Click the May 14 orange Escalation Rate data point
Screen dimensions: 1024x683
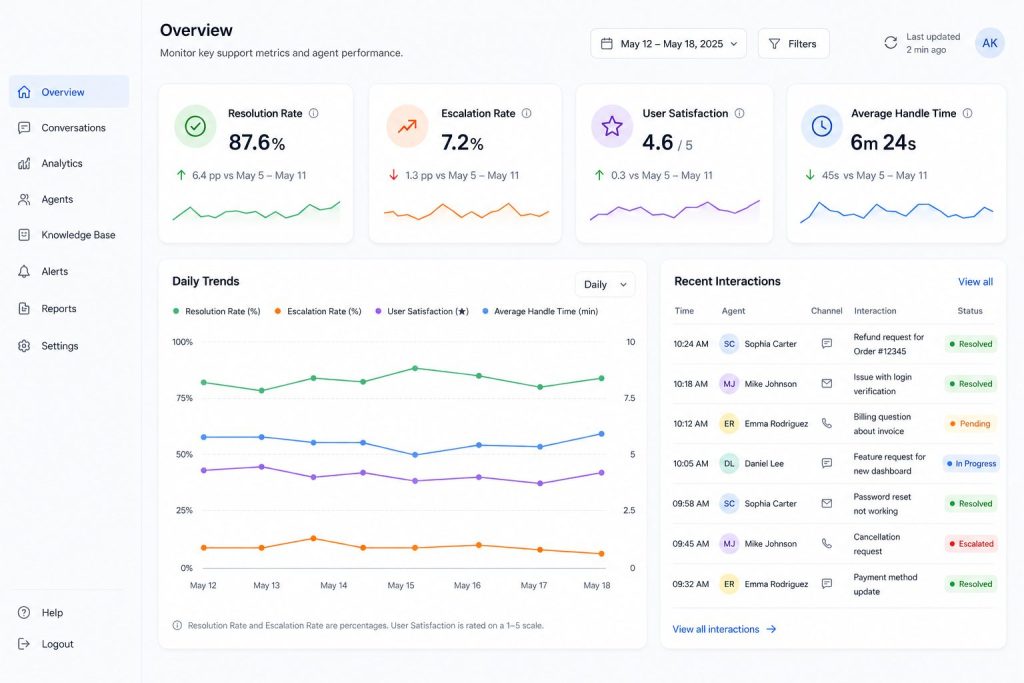coord(313,539)
